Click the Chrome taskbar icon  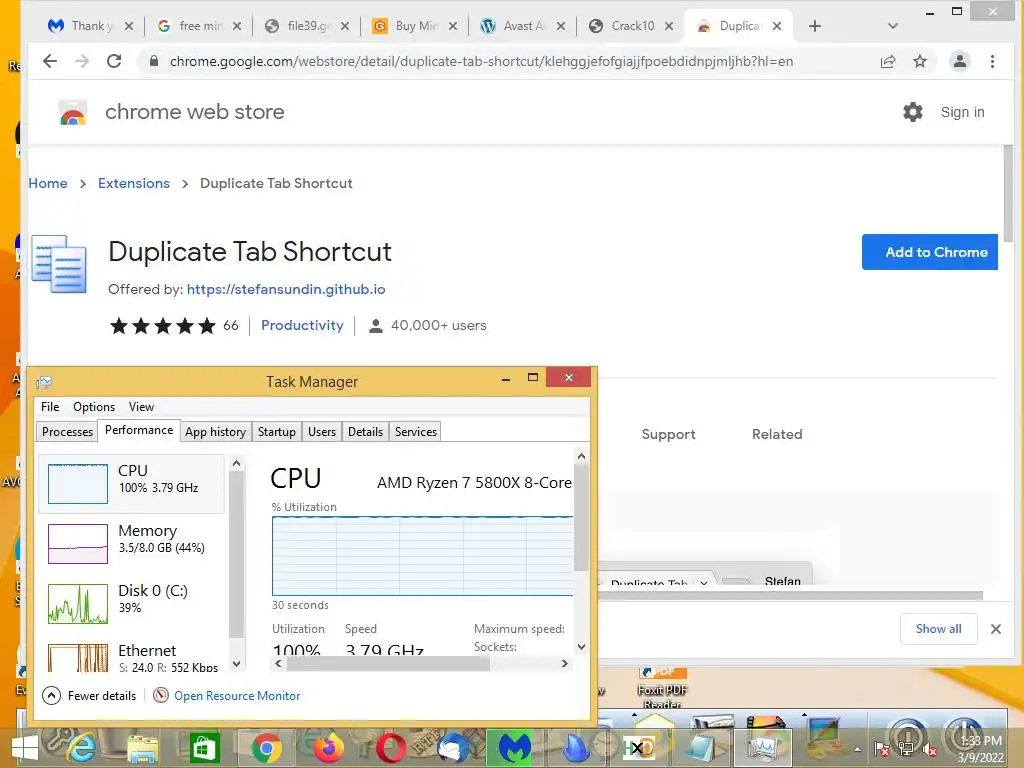(x=266, y=748)
